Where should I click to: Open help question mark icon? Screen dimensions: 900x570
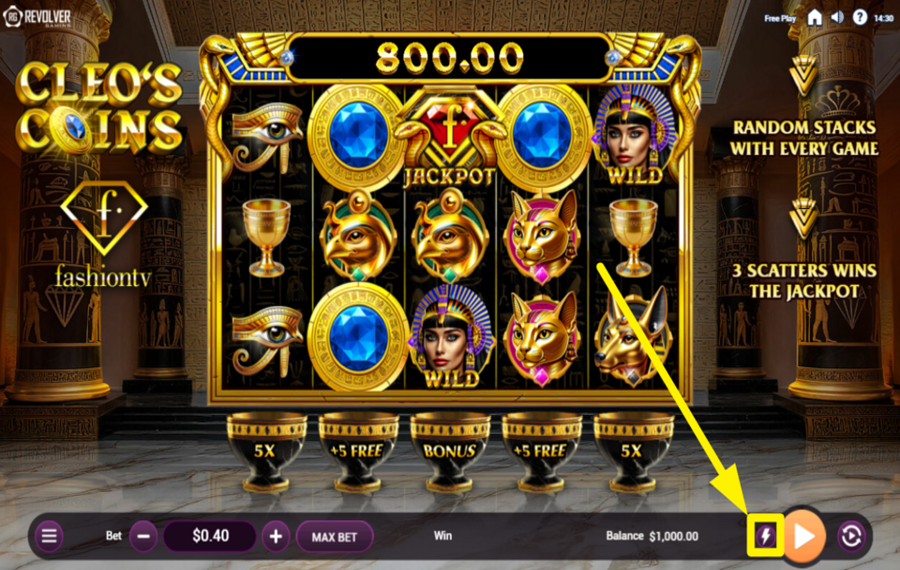pyautogui.click(x=859, y=17)
